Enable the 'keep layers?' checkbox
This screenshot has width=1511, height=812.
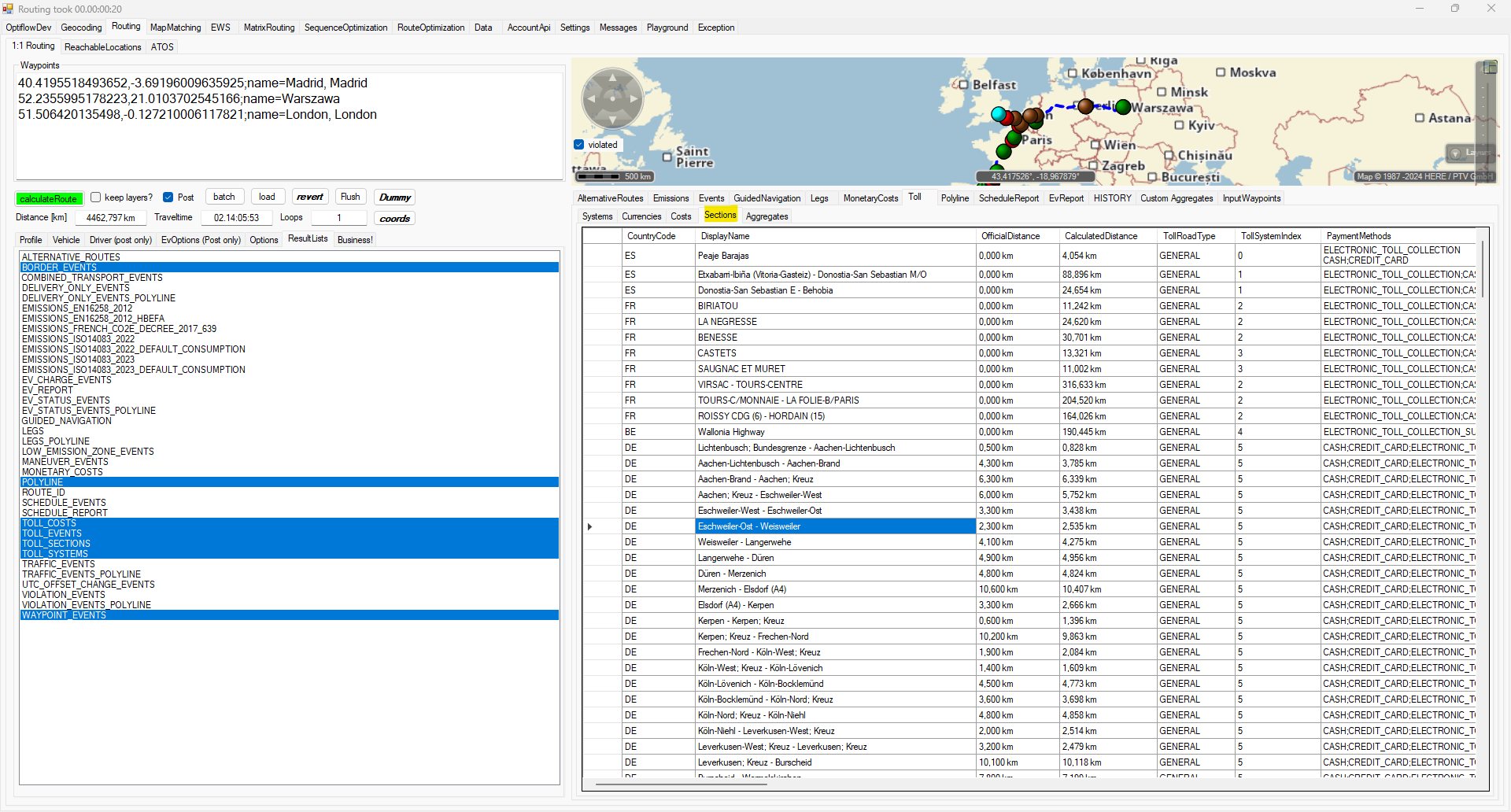(x=96, y=197)
